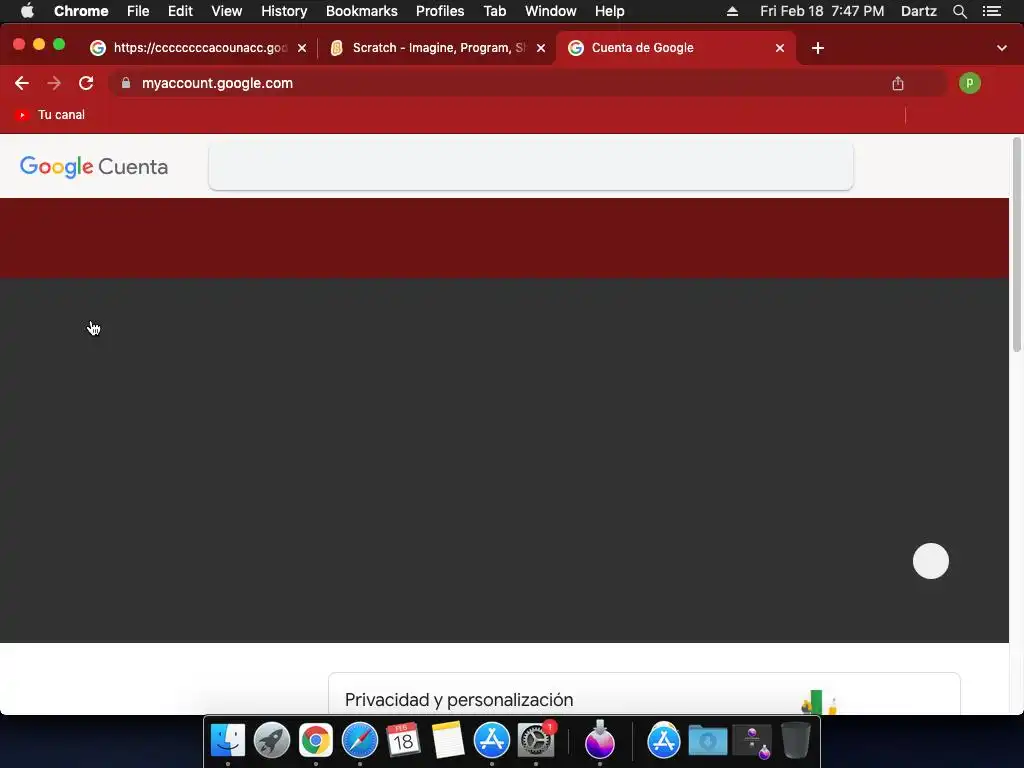The width and height of the screenshot is (1024, 768).
Task: Go back using the browser back arrow
Action: [x=22, y=83]
